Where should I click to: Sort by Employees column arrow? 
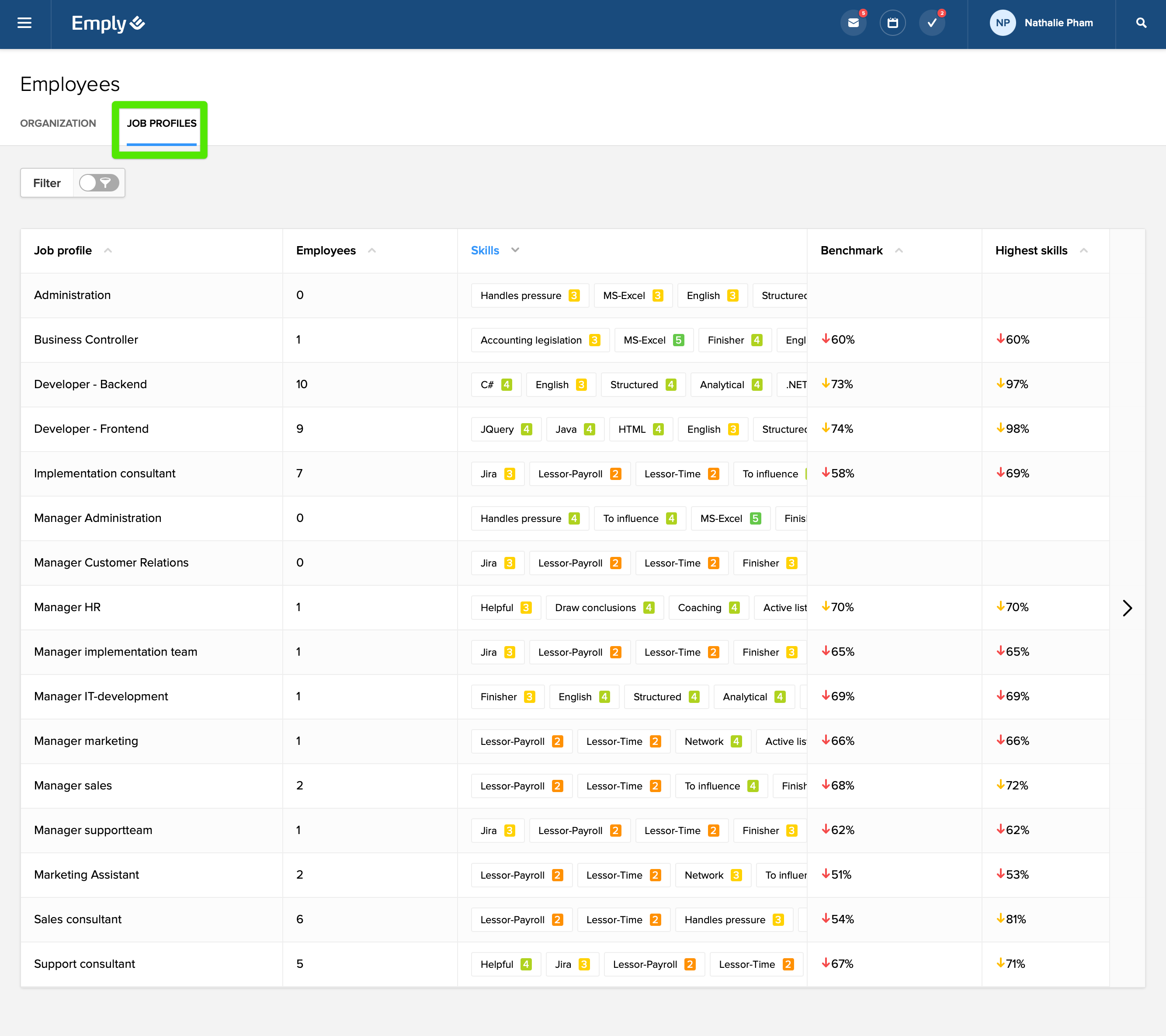tap(372, 250)
